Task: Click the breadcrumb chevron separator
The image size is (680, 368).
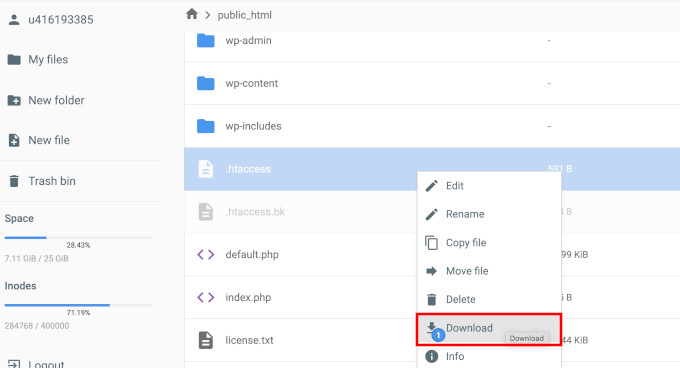Action: pos(208,15)
